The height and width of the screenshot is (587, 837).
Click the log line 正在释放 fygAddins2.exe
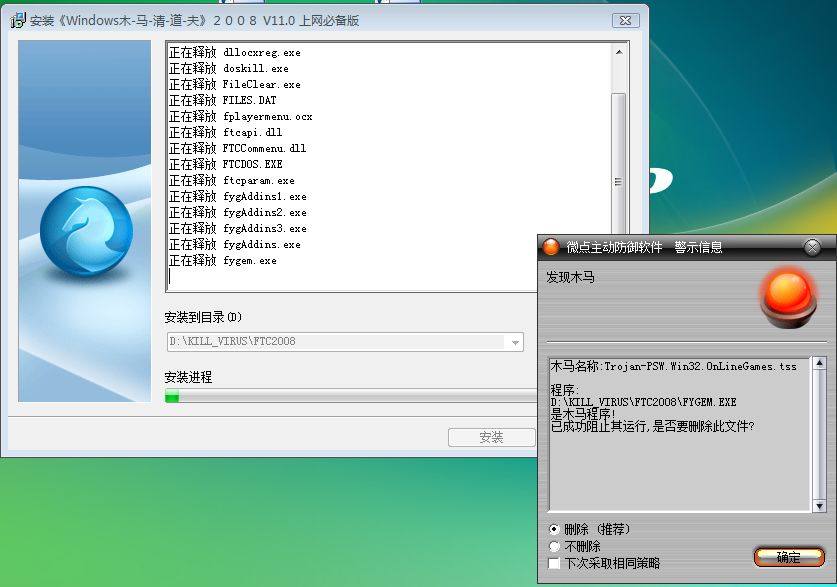click(x=238, y=212)
